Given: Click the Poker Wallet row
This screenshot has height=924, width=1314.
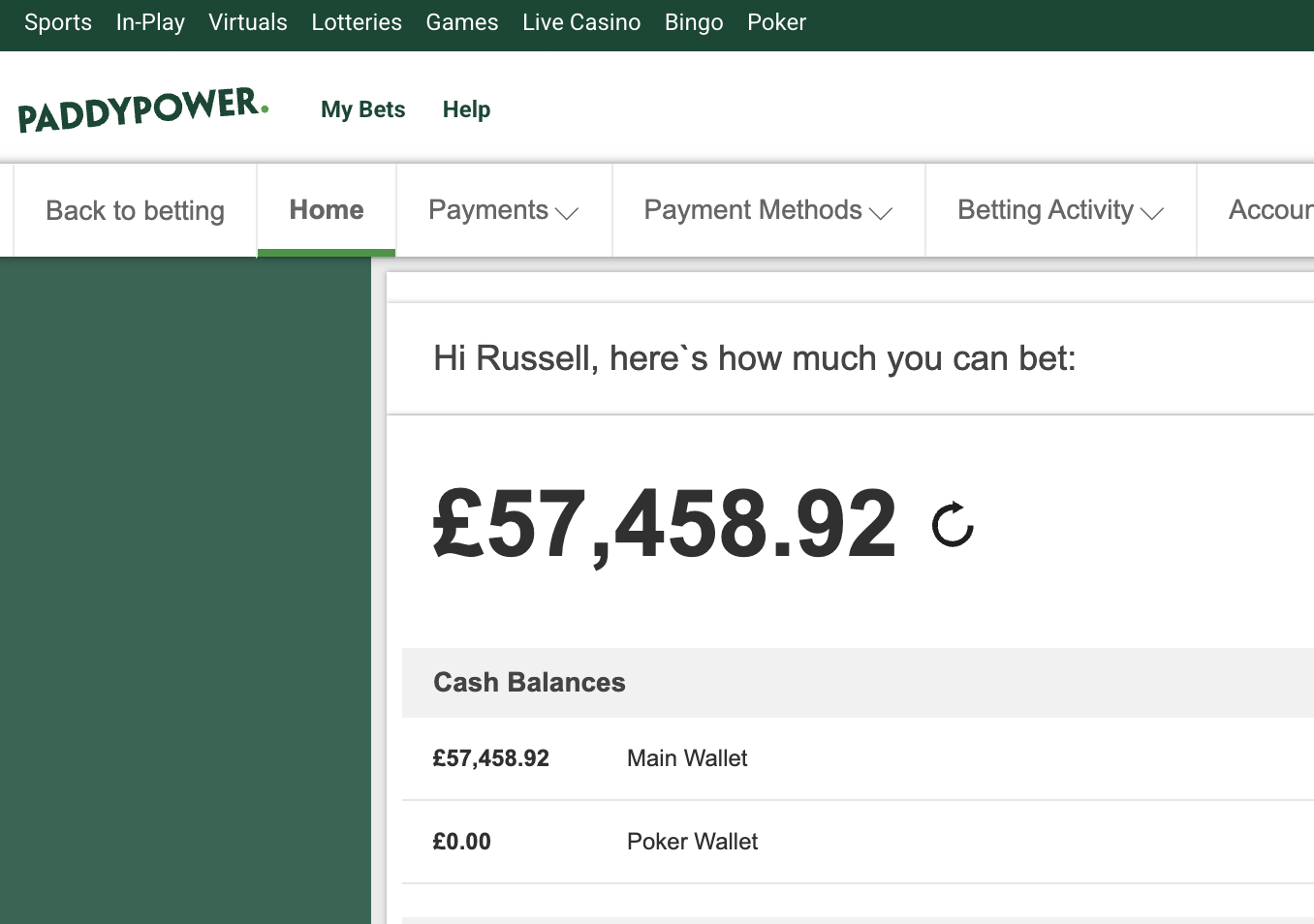Looking at the screenshot, I should [692, 842].
